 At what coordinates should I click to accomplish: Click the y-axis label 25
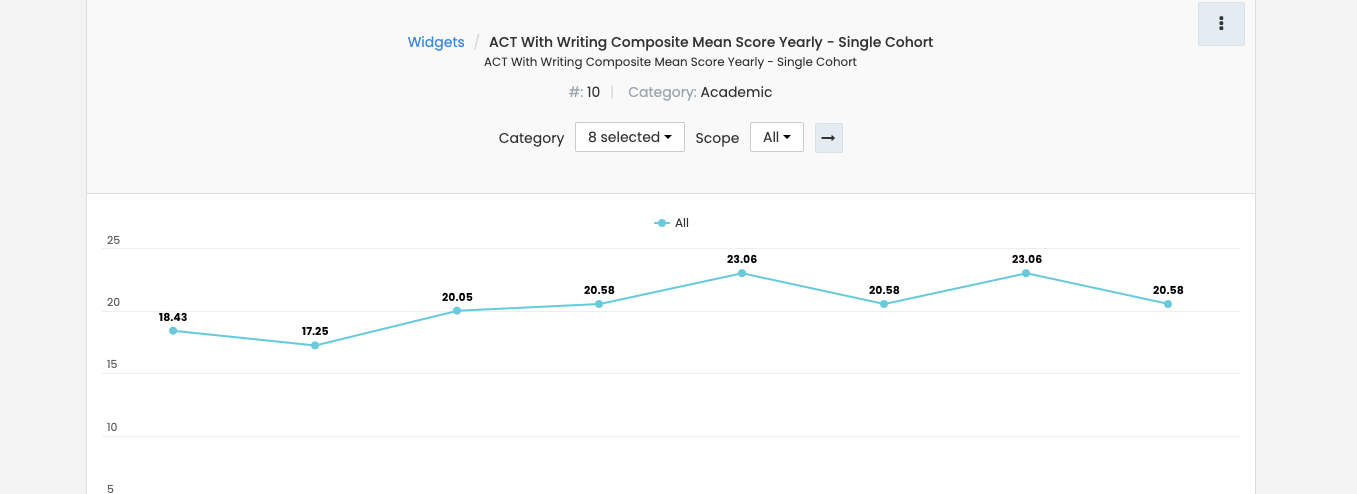(x=113, y=240)
